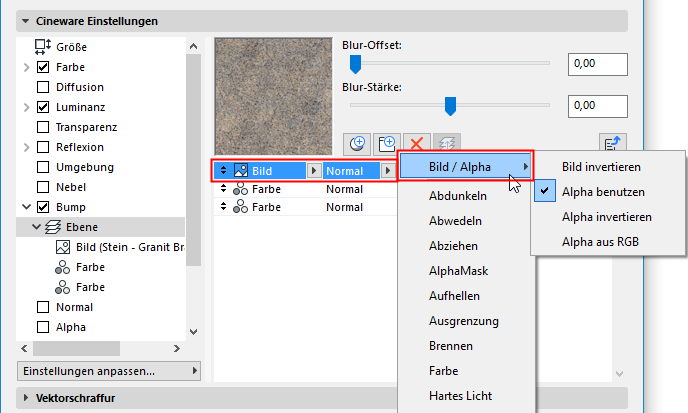Choose Alpha invertieren option
The image size is (688, 413).
606,217
